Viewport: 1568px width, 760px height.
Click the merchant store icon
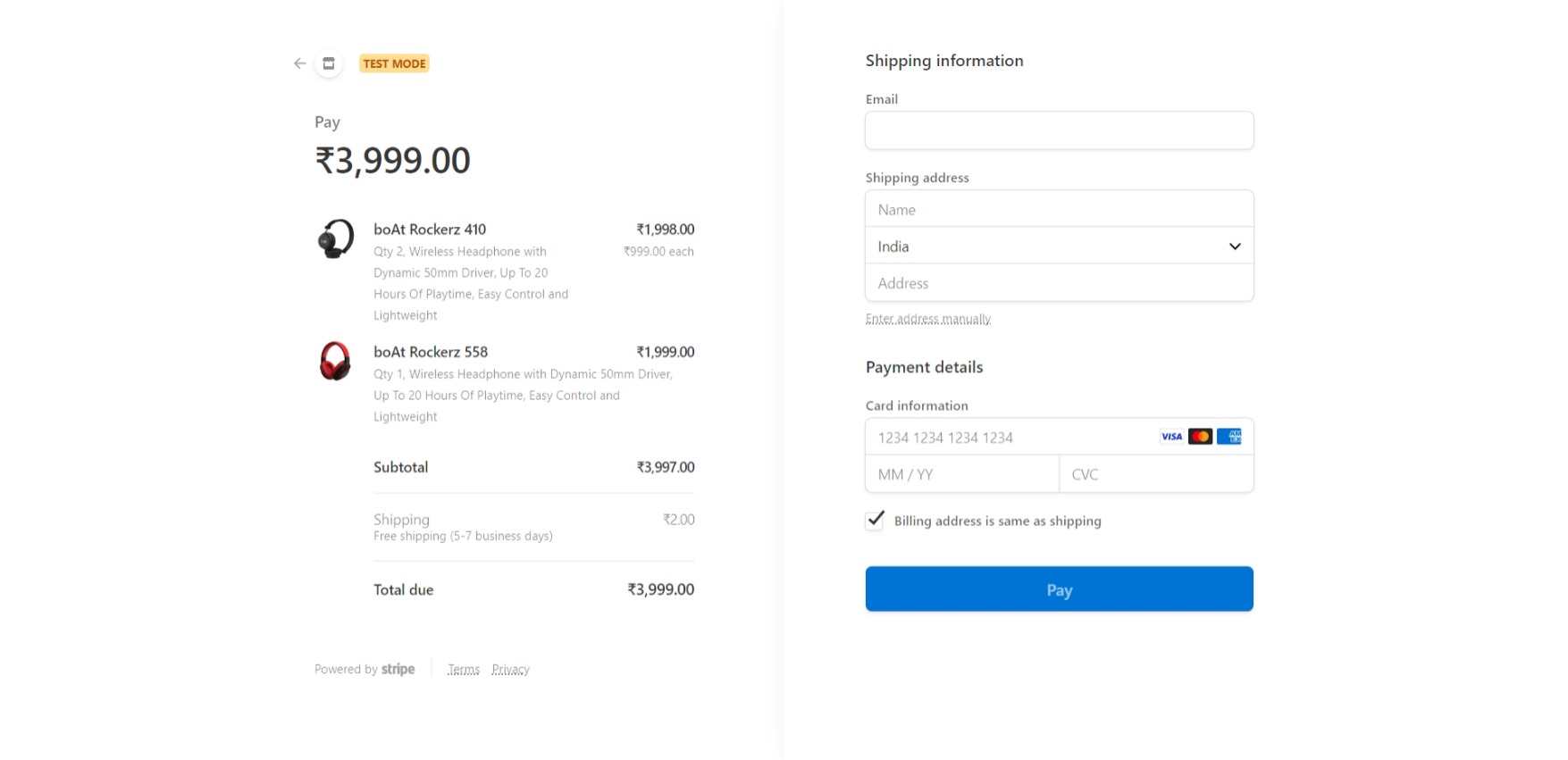click(329, 63)
